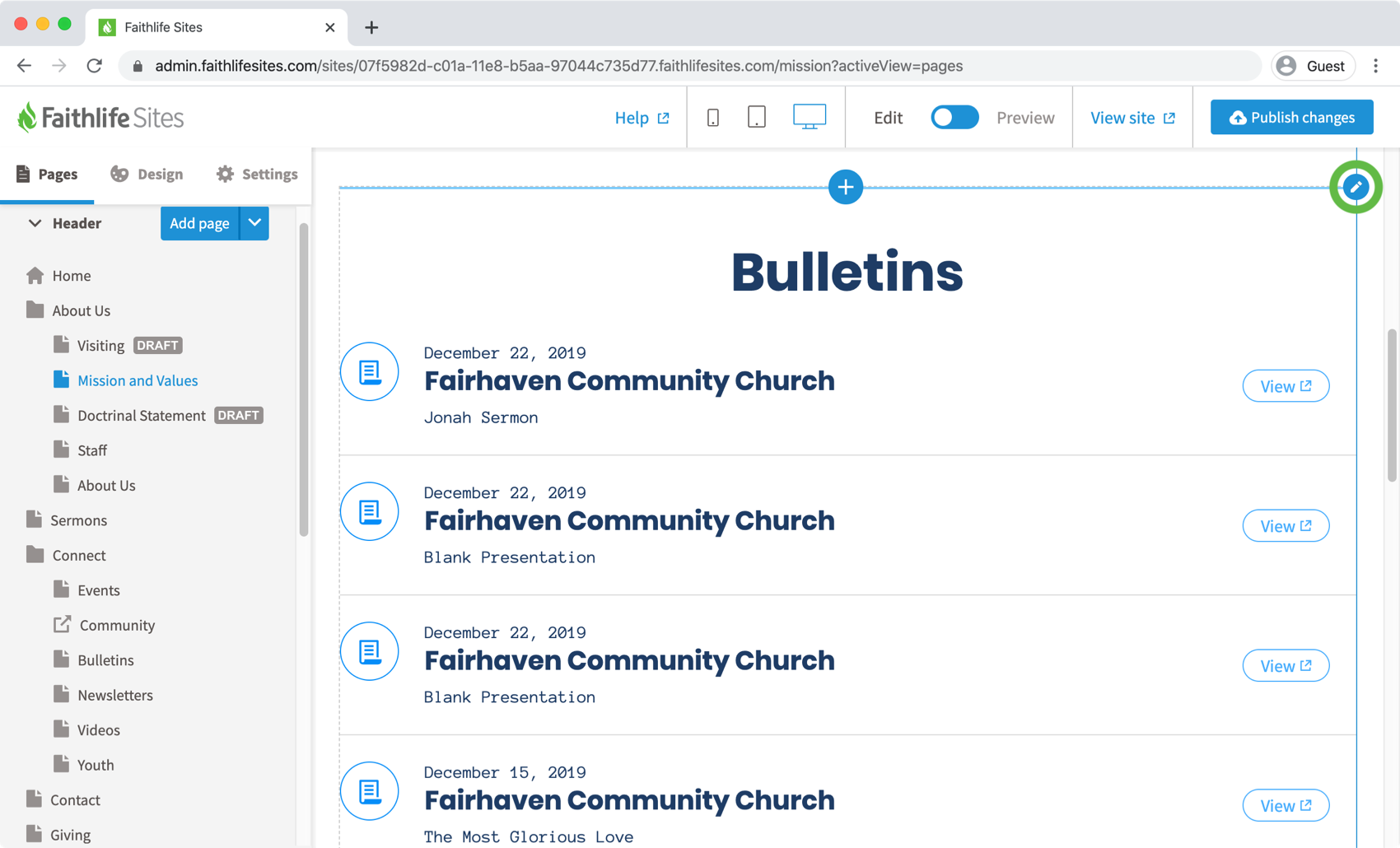
Task: View the Jonah Sermon bulletin
Action: (1286, 386)
